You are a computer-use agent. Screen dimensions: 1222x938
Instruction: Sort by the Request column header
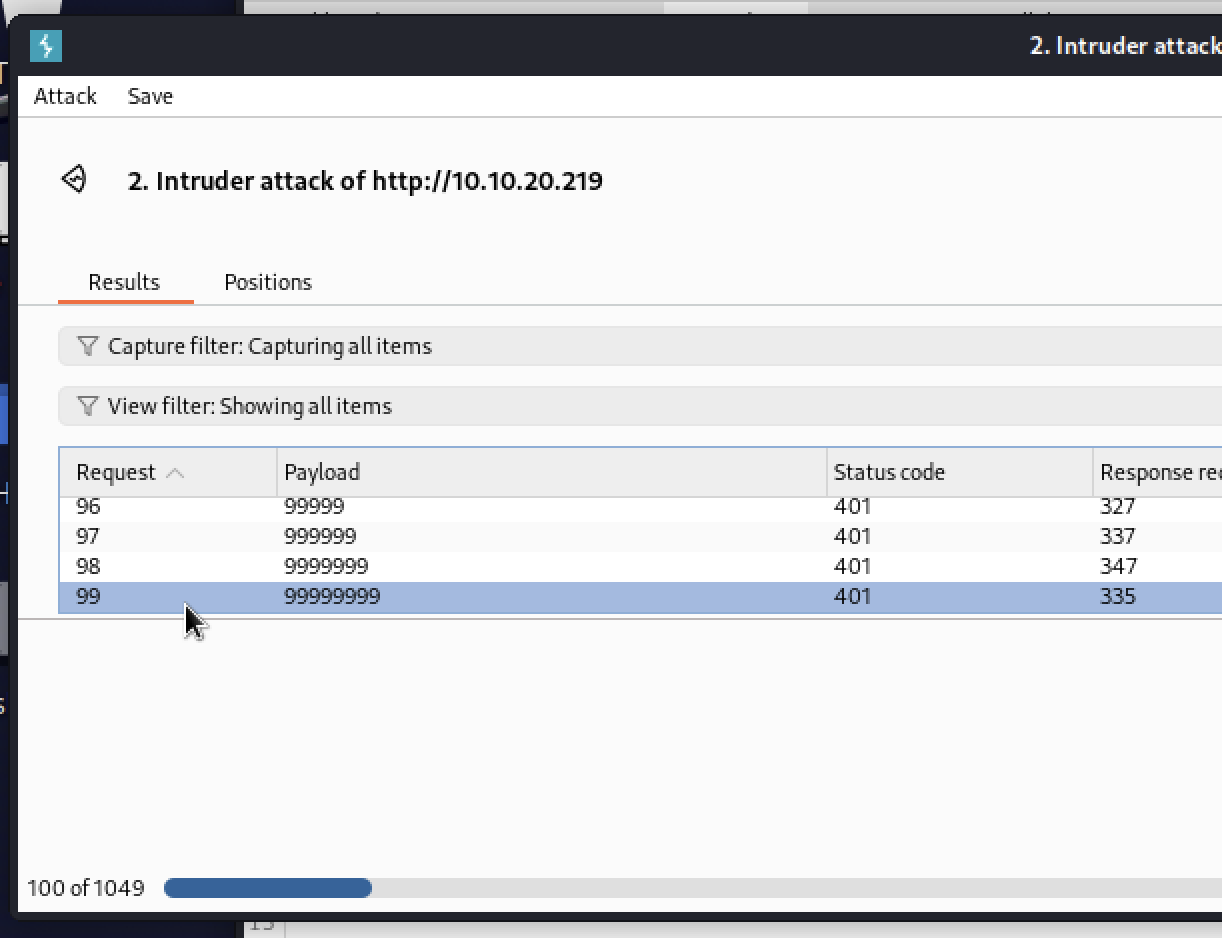[168, 472]
